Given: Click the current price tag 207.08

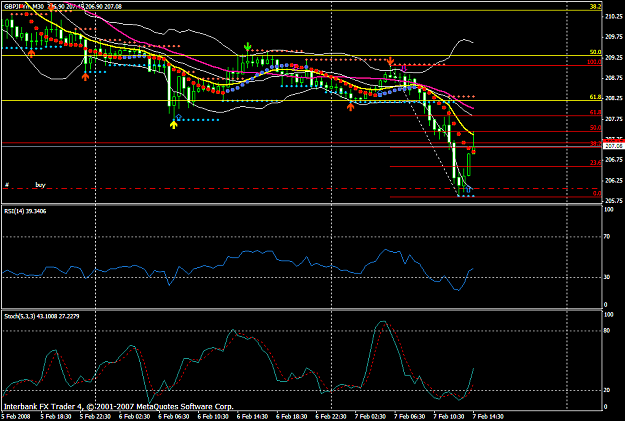Looking at the screenshot, I should [x=614, y=146].
